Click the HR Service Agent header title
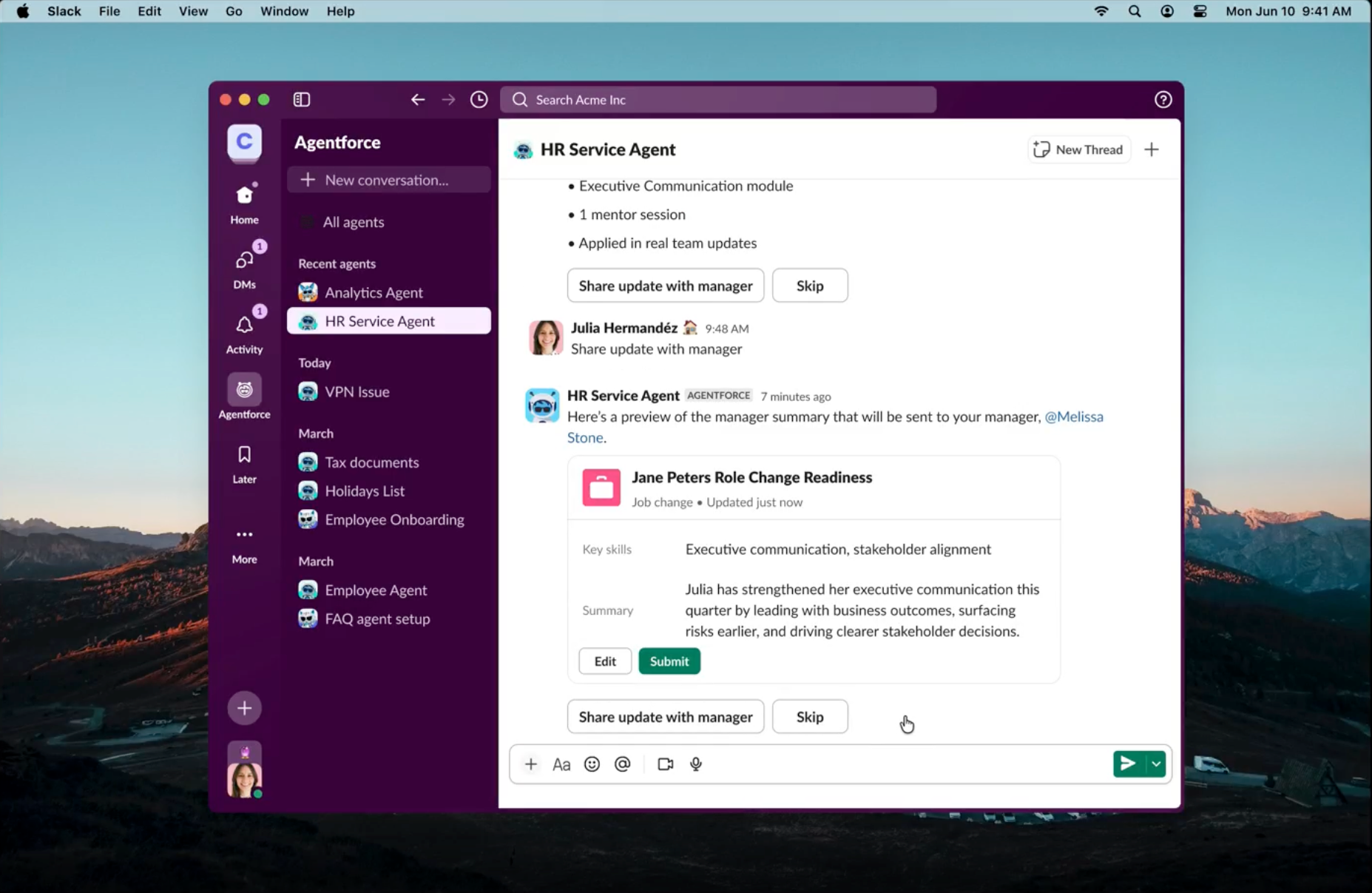This screenshot has height=893, width=1372. (x=608, y=149)
